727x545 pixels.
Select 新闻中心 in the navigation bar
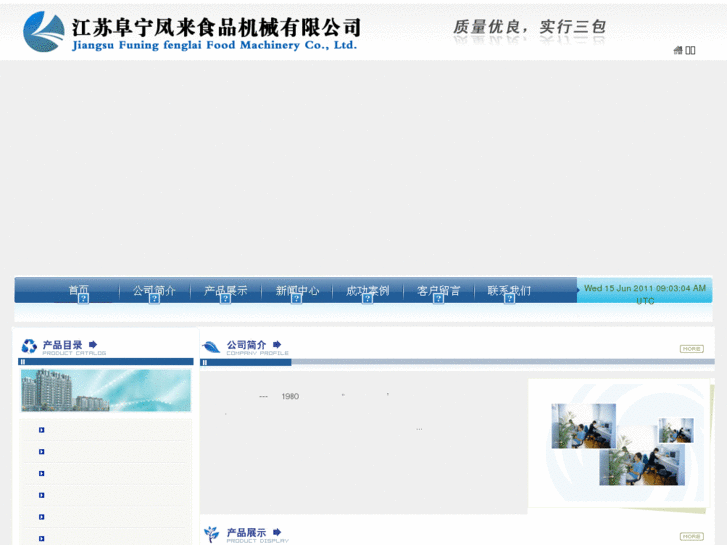coord(297,290)
